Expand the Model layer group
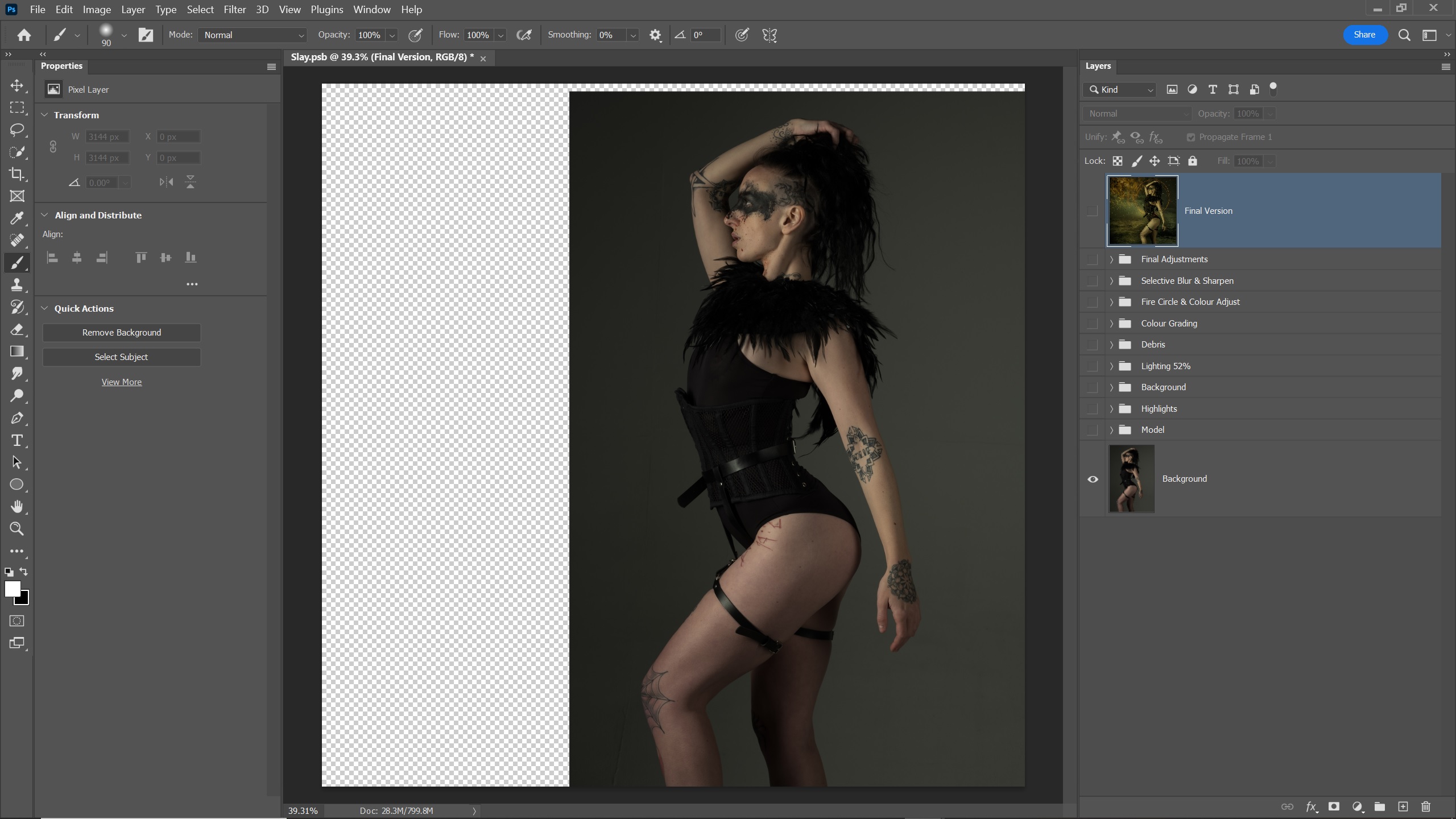Screen dimensions: 1456x819 tap(1111, 430)
